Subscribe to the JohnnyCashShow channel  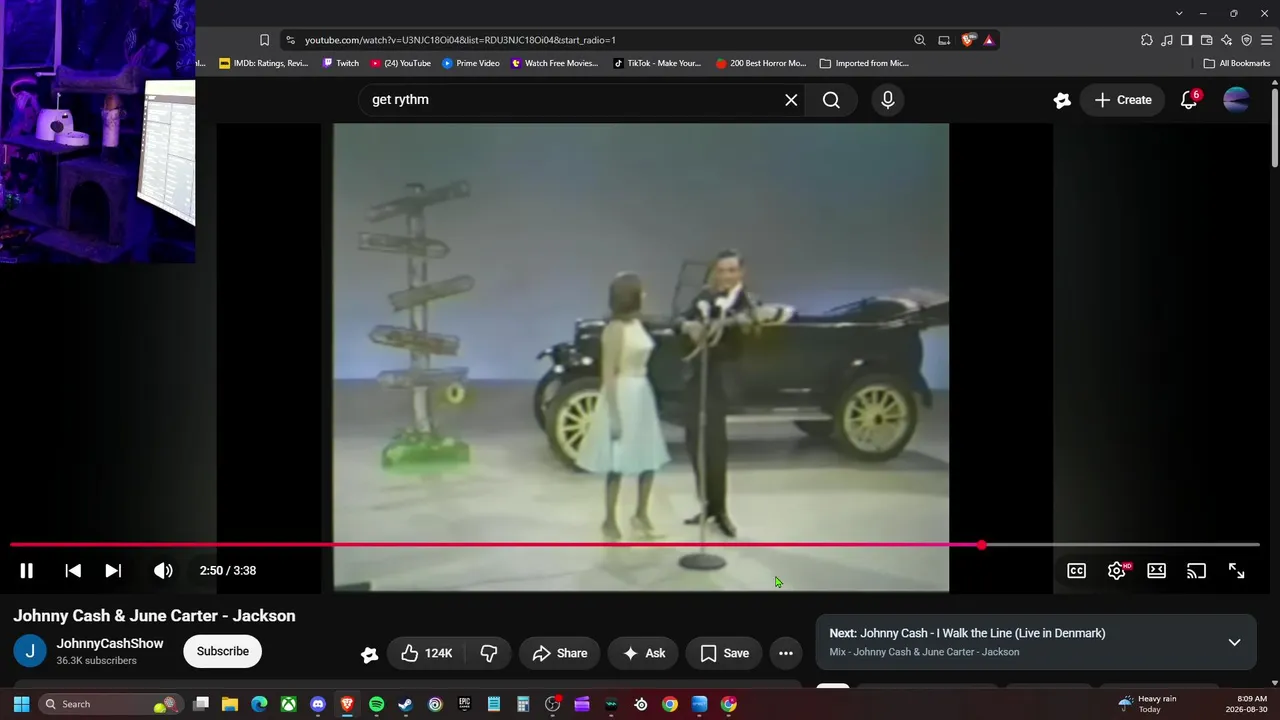[x=223, y=651]
